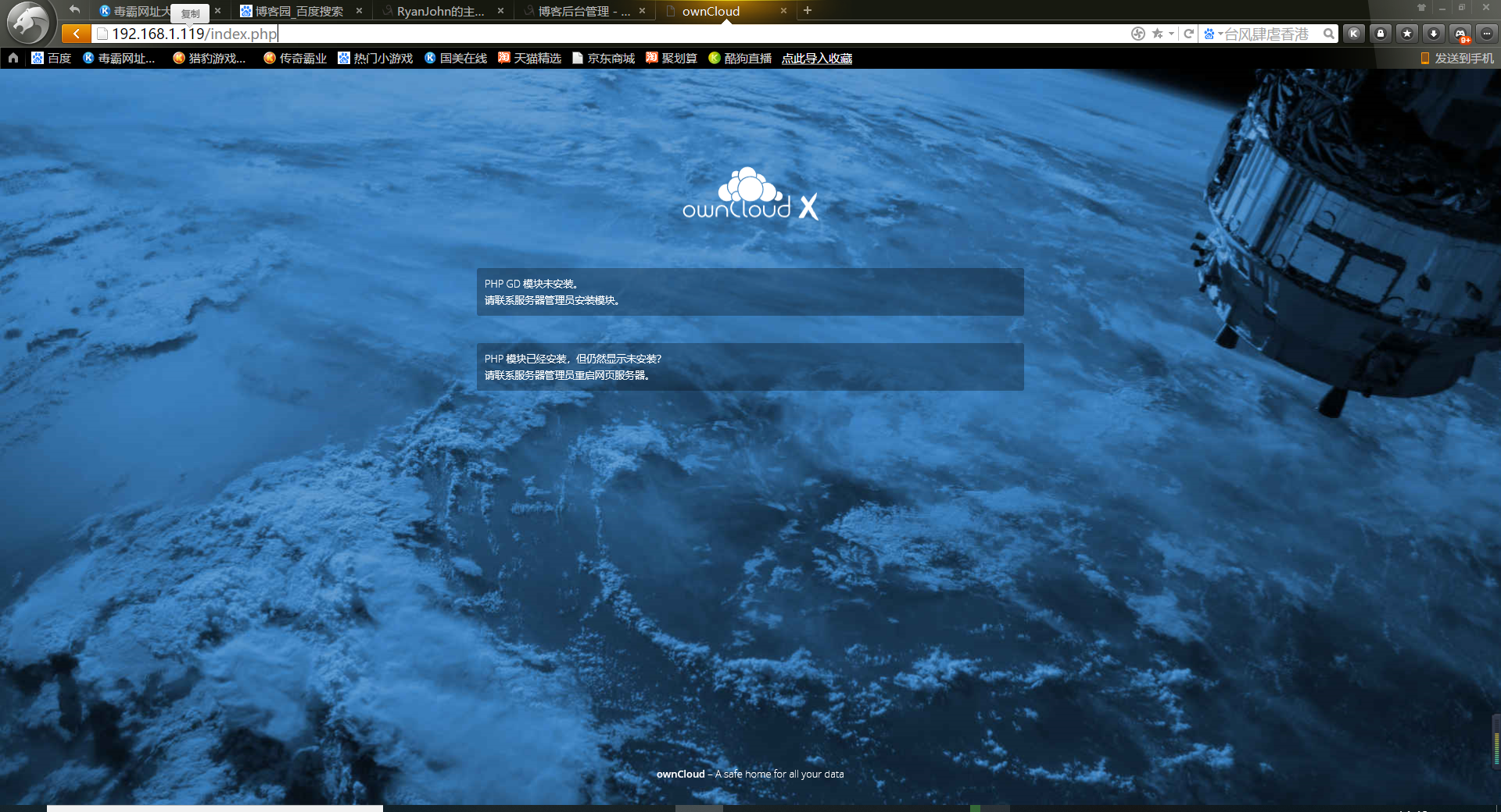The width and height of the screenshot is (1501, 812).
Task: Open the 国美在线 bookmark
Action: (456, 58)
